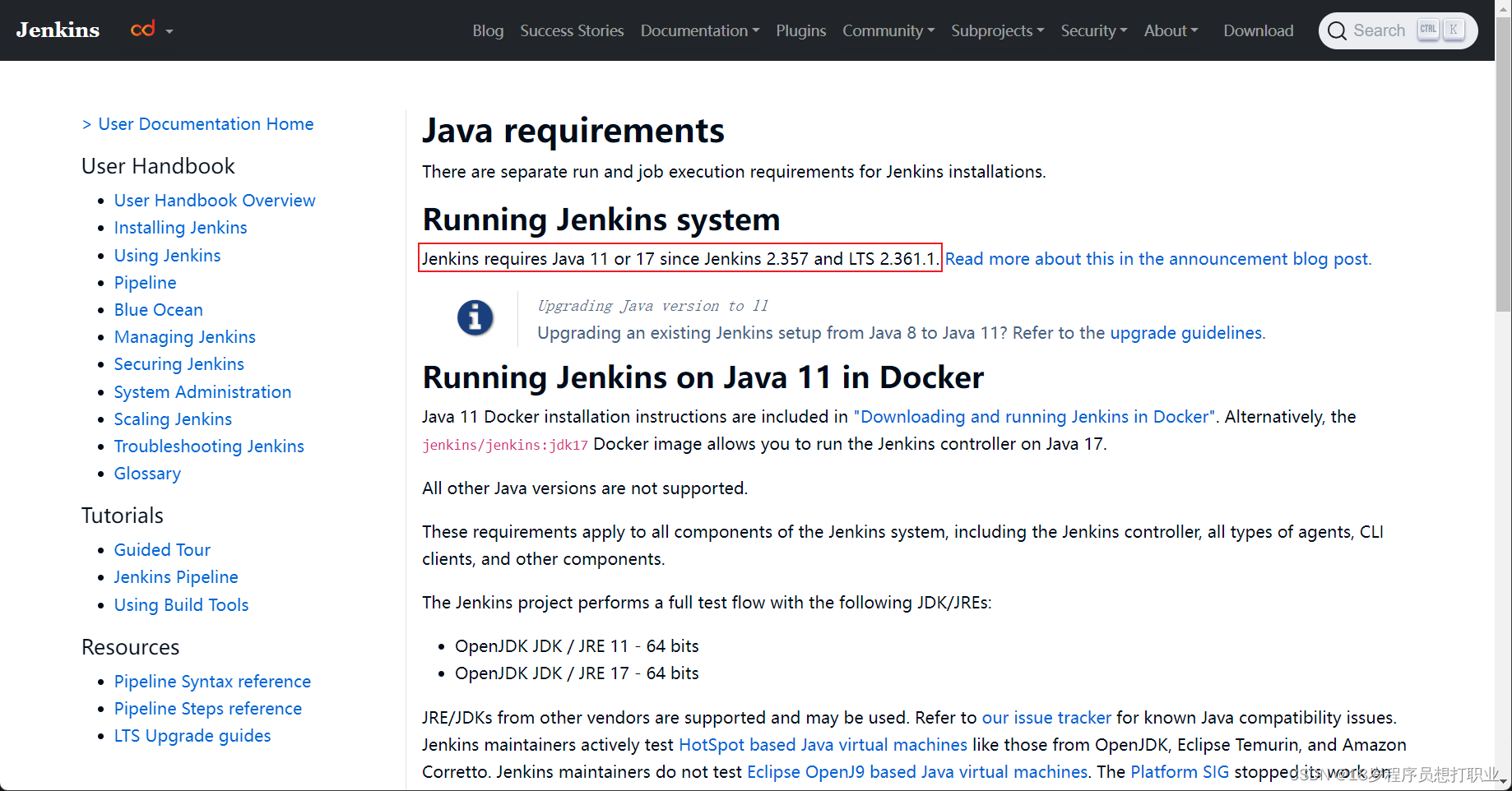Open Installing Jenkins chapter
The width and height of the screenshot is (1512, 791).
coord(180,228)
